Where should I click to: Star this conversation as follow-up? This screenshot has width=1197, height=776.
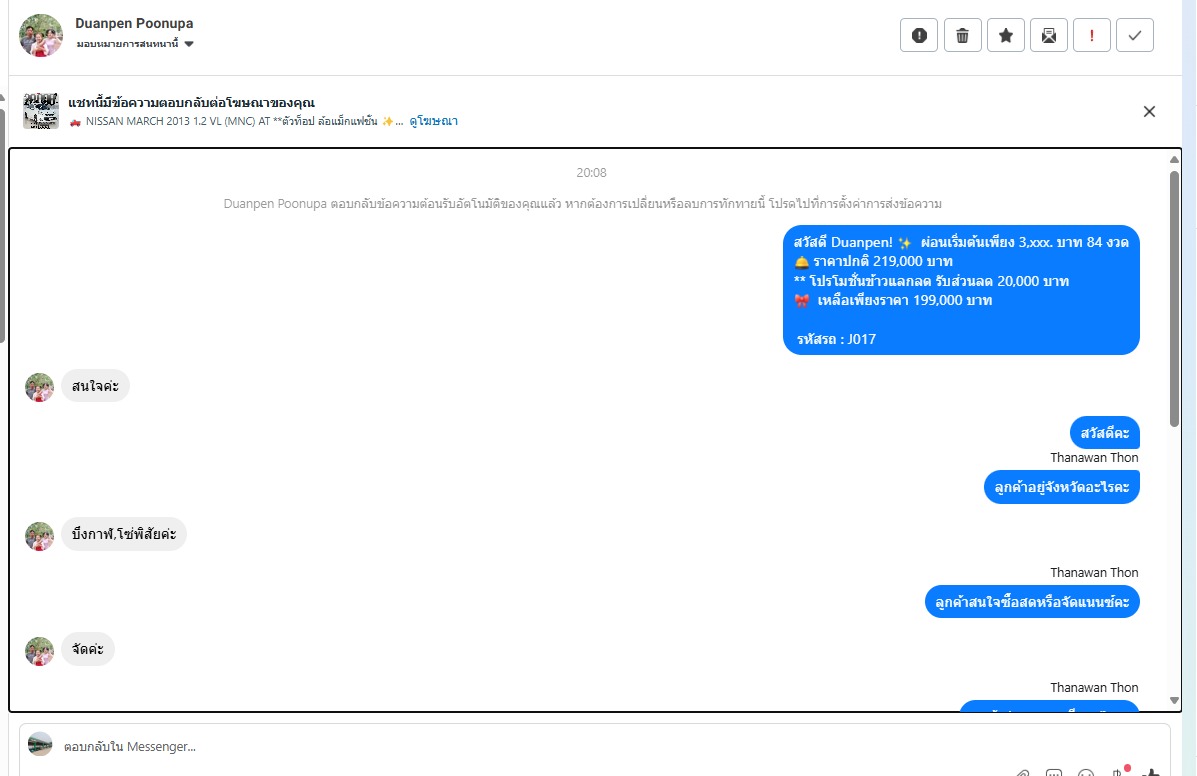(x=1005, y=35)
